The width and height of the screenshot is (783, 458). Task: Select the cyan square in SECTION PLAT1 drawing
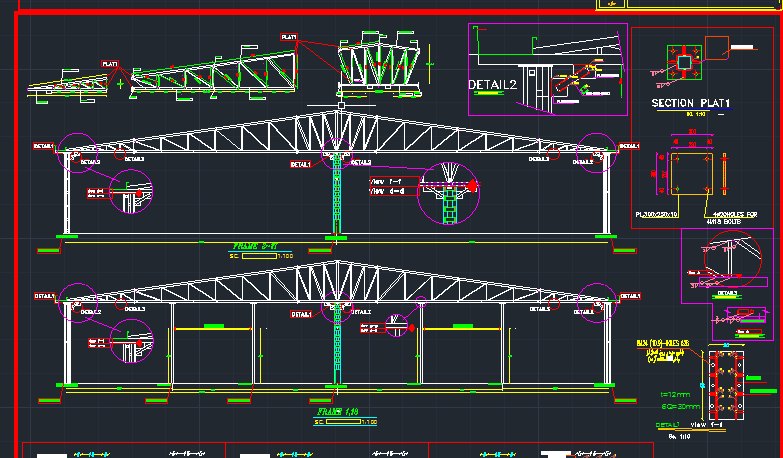tap(684, 62)
